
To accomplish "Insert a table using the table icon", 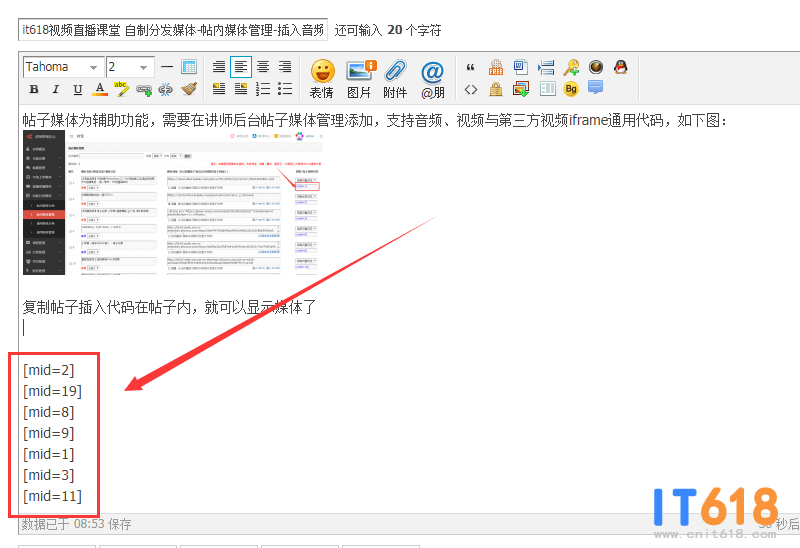I will (x=189, y=67).
